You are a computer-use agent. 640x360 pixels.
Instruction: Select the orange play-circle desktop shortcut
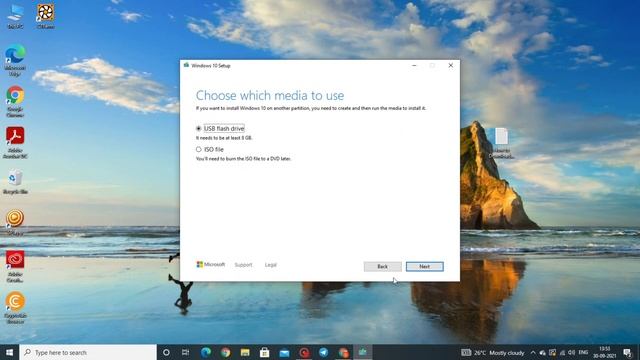15,222
